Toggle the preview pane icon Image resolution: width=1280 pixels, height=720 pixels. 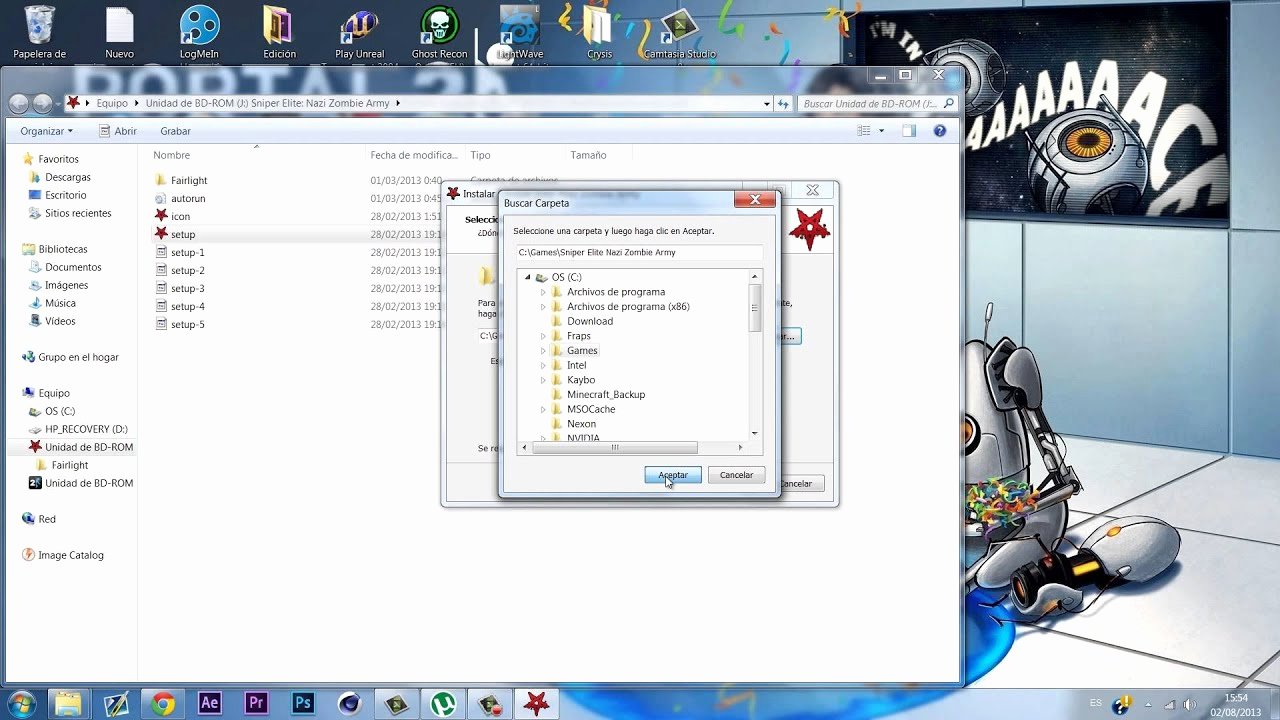909,131
